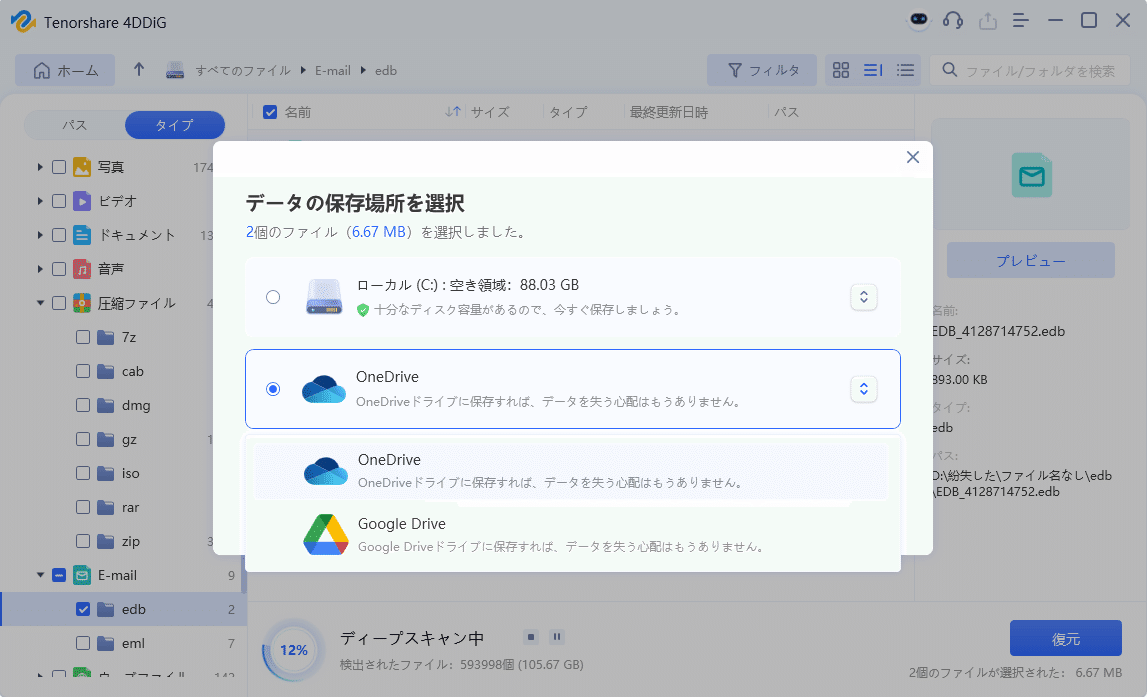Click the search magnifier icon
Image resolution: width=1147 pixels, height=697 pixels.
949,70
